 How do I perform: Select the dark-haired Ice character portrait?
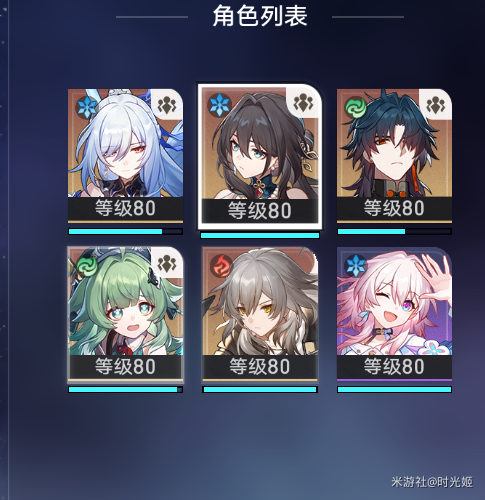[x=260, y=157]
